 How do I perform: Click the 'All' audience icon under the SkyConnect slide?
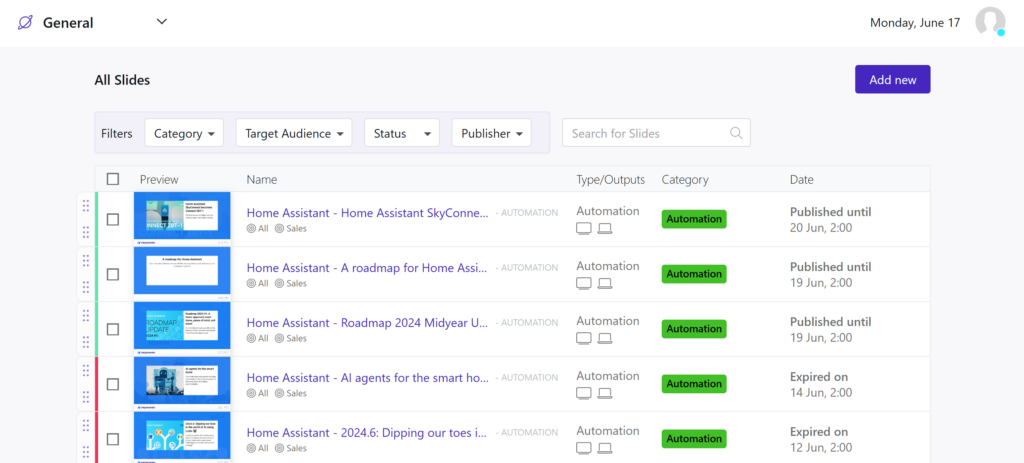(251, 229)
